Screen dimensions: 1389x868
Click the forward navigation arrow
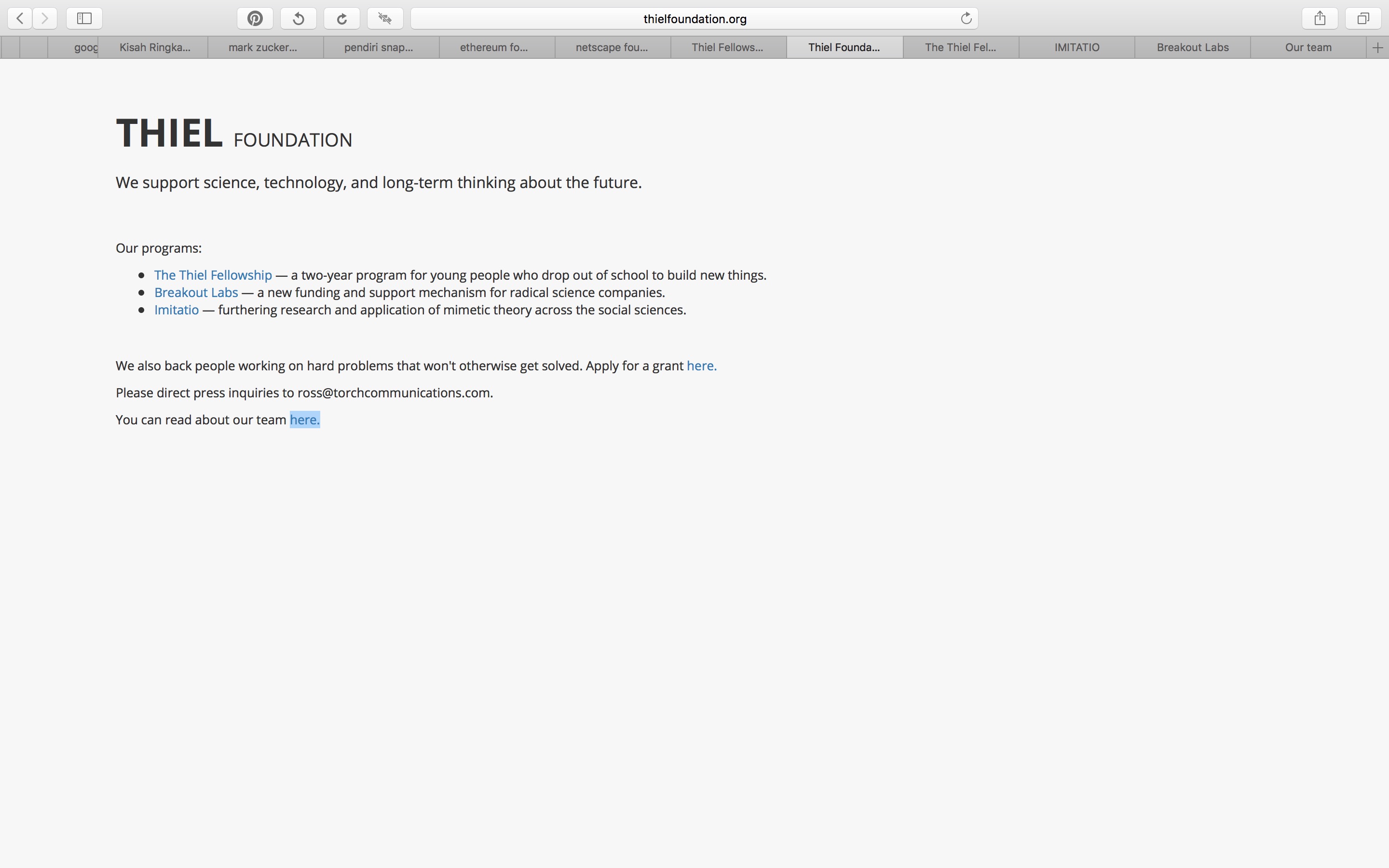[x=45, y=18]
